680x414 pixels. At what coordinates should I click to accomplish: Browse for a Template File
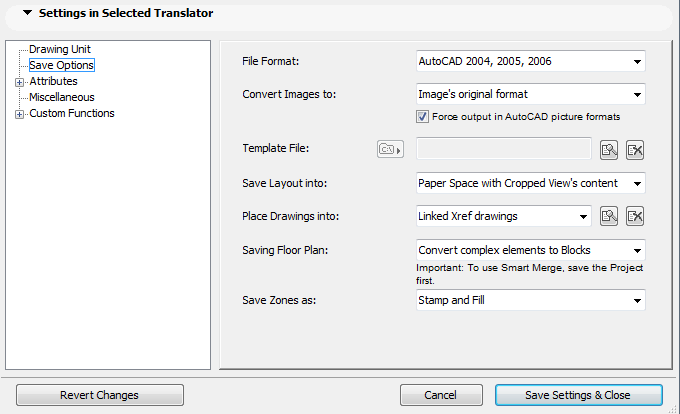(609, 150)
